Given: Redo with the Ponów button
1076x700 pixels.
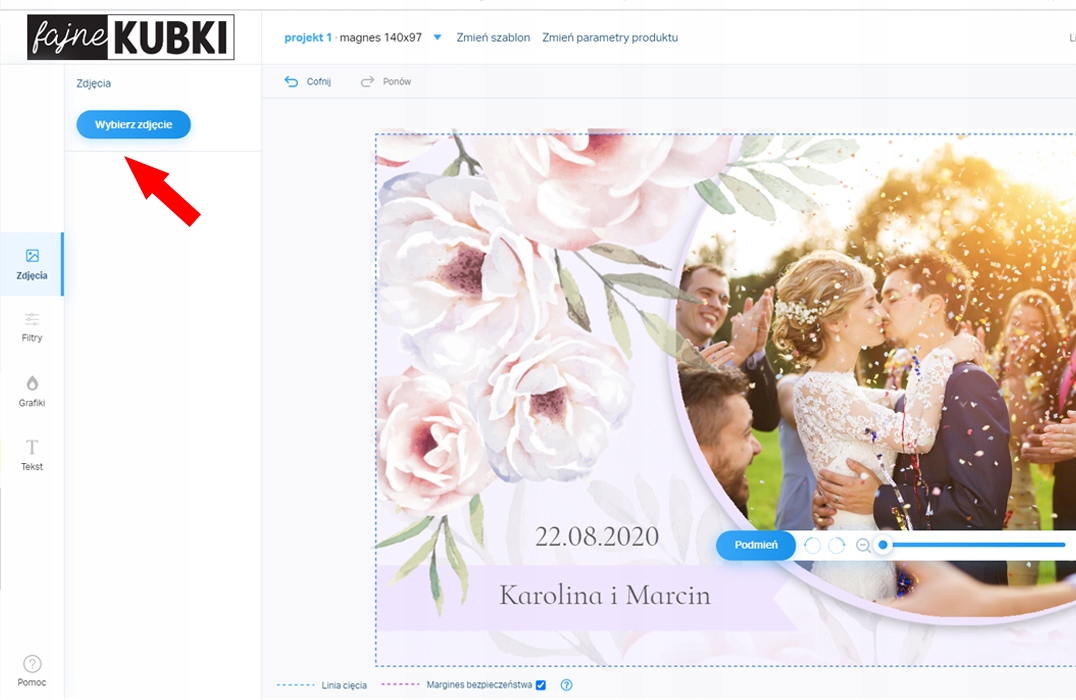Looking at the screenshot, I should (x=386, y=82).
